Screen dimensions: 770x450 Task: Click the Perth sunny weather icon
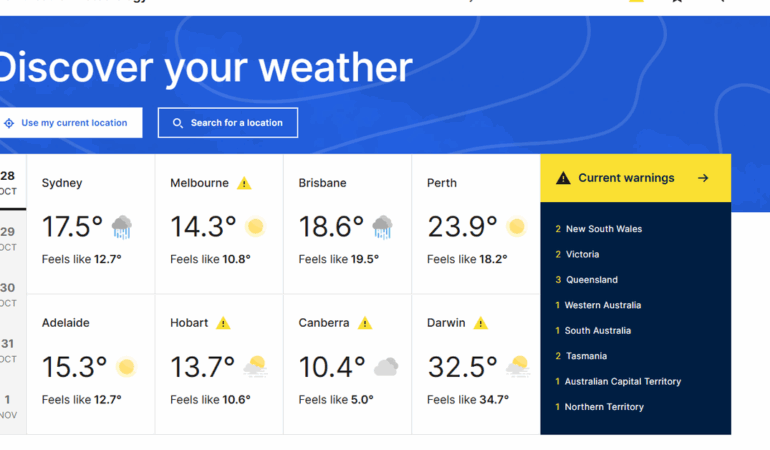tap(516, 227)
